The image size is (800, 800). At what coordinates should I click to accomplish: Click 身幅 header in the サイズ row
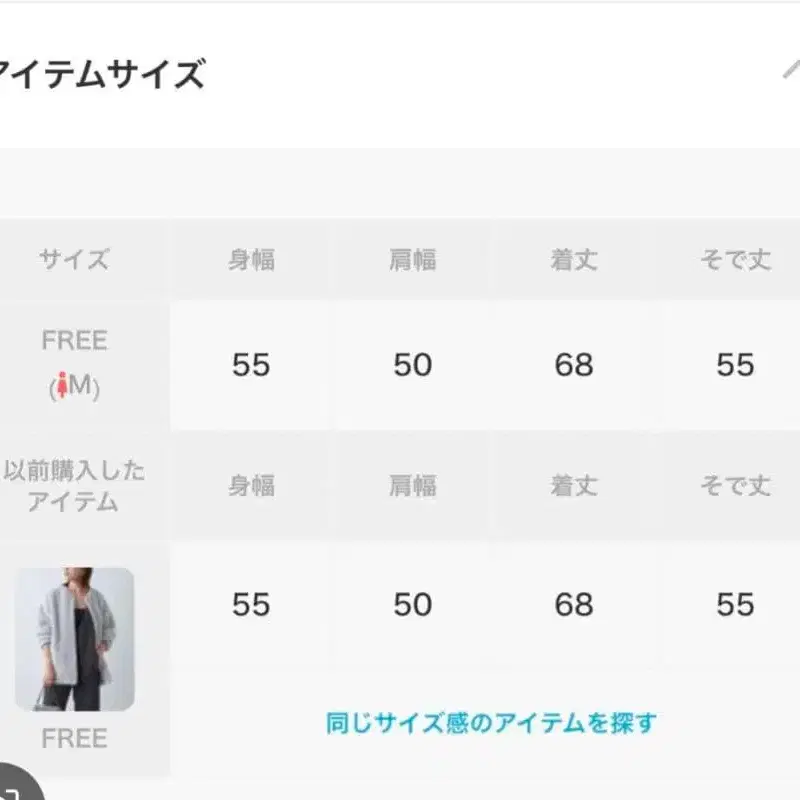click(x=251, y=261)
